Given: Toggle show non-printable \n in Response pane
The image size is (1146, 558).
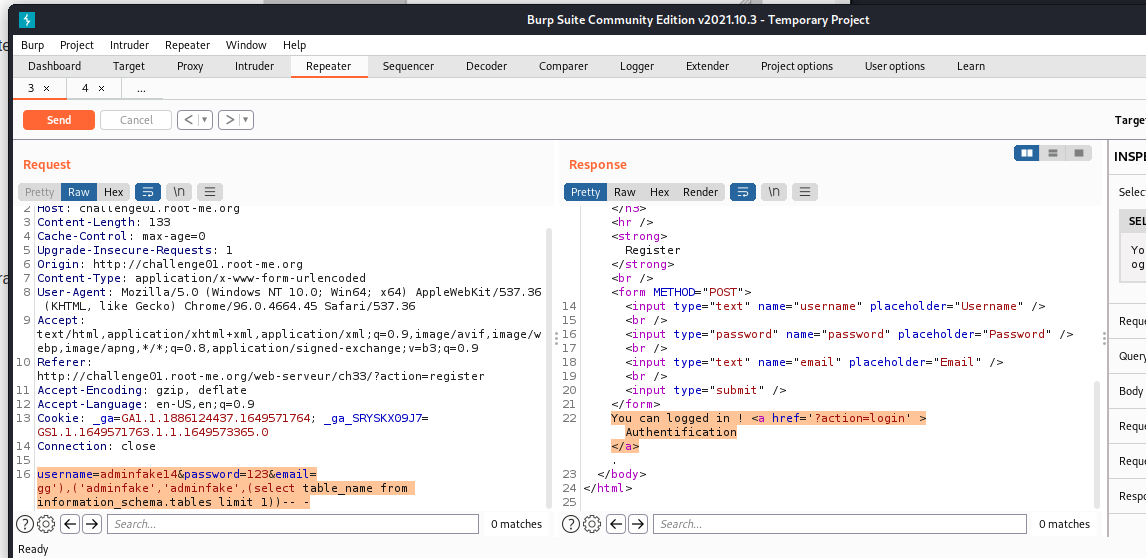Looking at the screenshot, I should click(774, 192).
